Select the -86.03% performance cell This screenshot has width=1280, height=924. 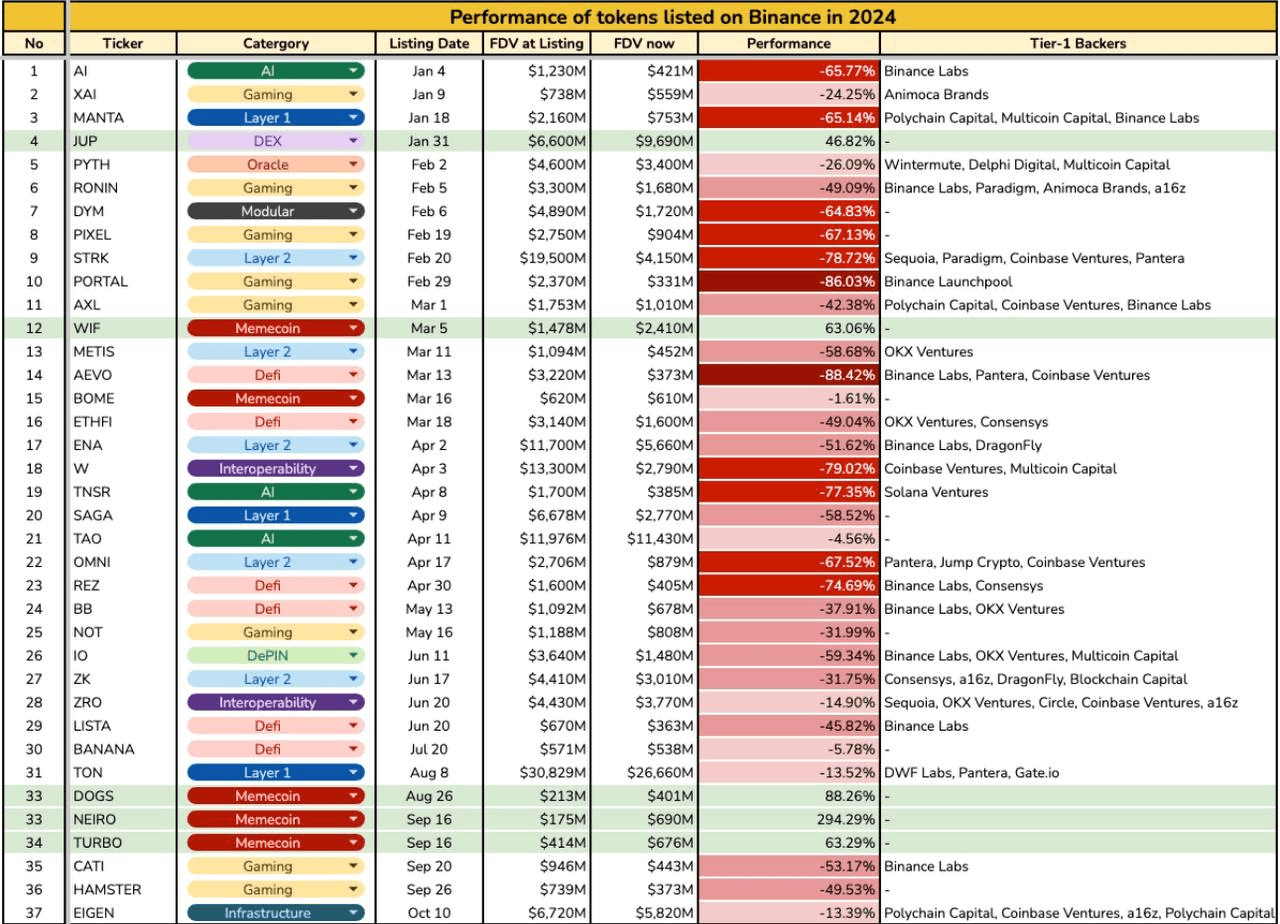coord(789,281)
